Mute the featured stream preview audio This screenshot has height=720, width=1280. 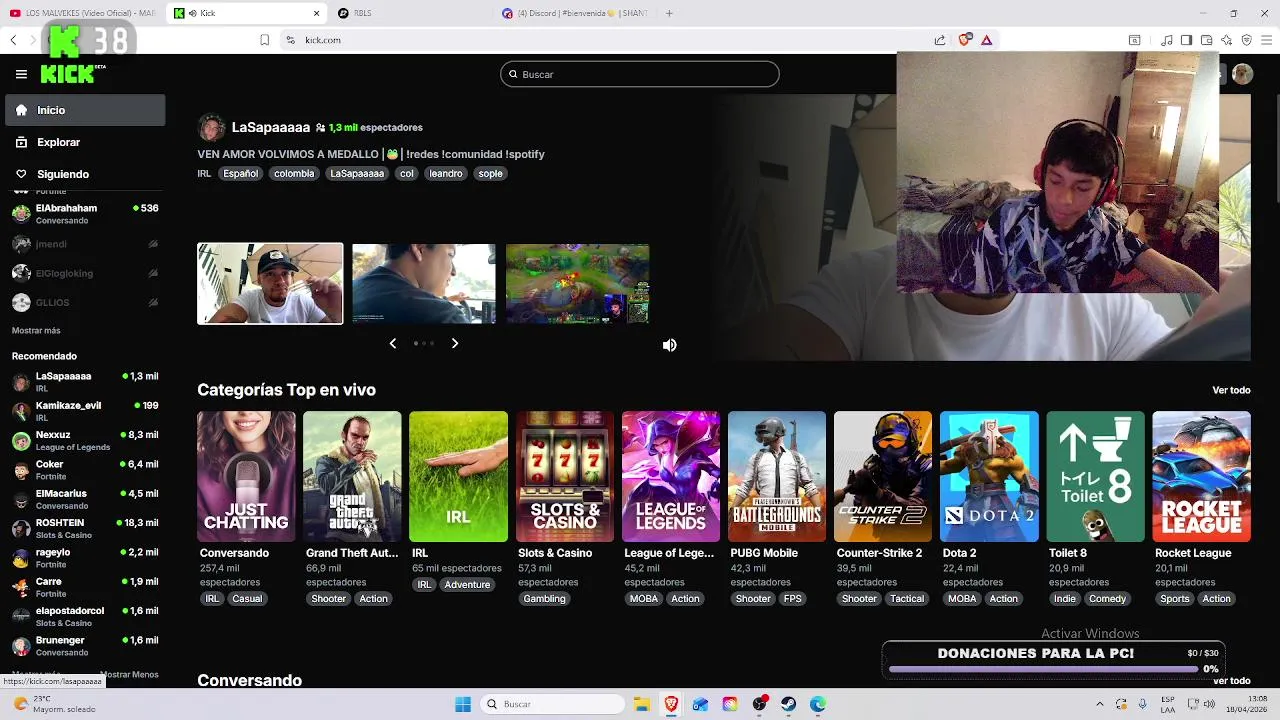pyautogui.click(x=670, y=345)
